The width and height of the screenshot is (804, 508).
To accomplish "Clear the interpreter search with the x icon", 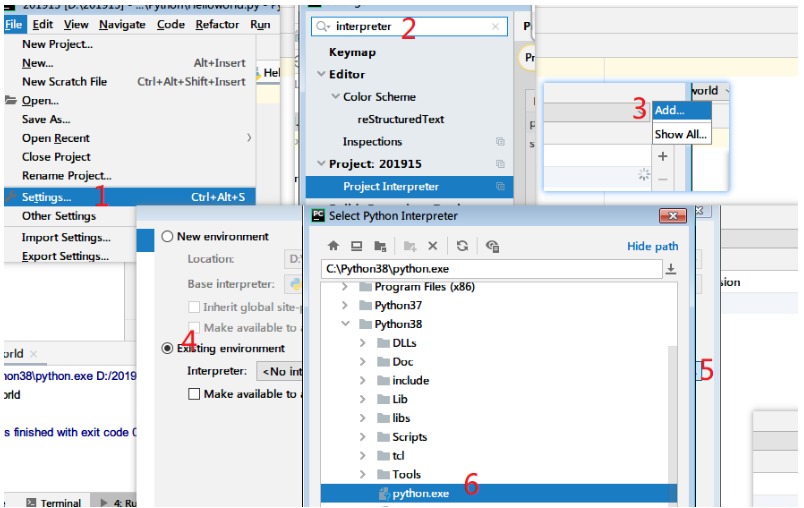I will pyautogui.click(x=495, y=27).
